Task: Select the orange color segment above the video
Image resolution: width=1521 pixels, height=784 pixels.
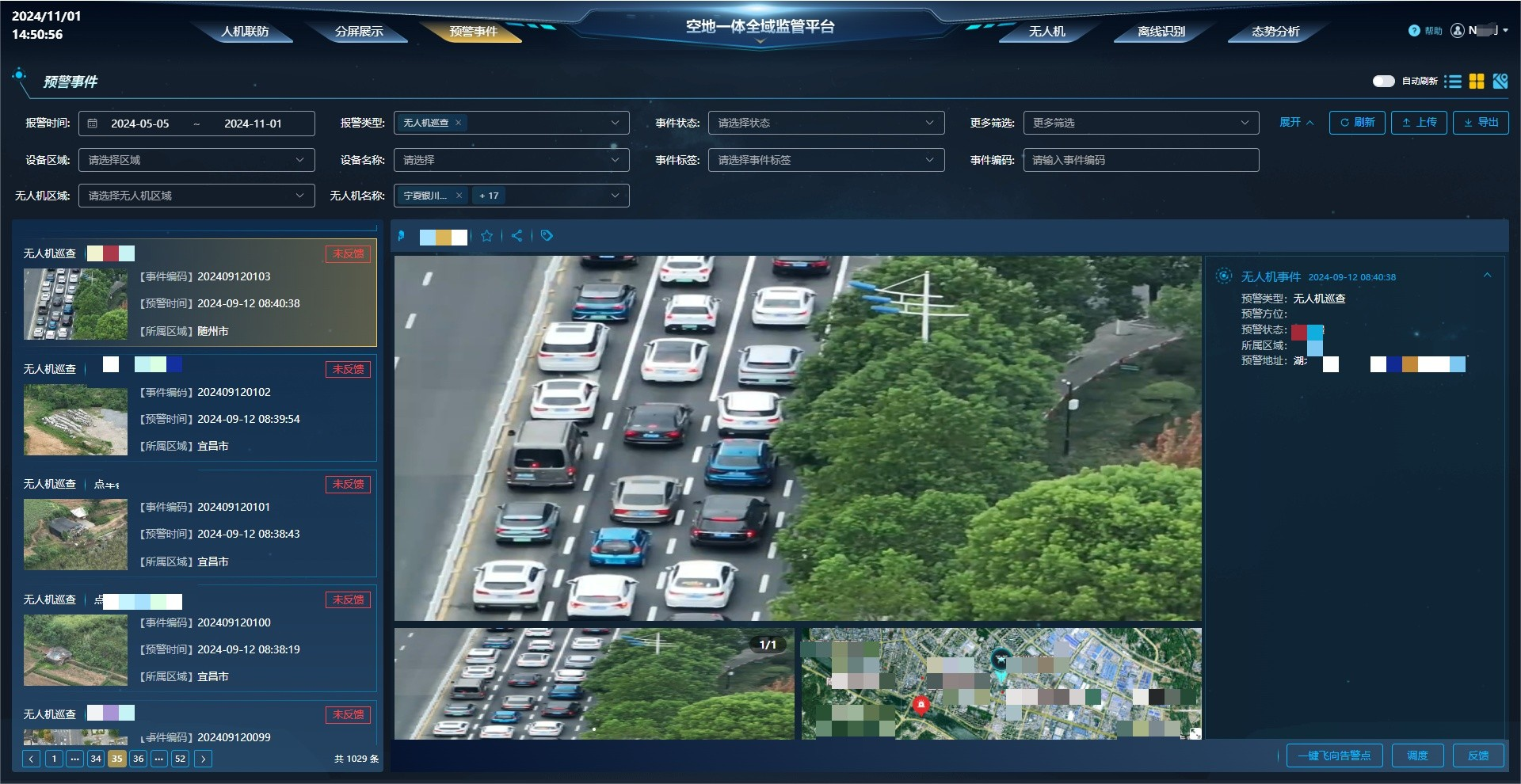Action: coord(443,237)
